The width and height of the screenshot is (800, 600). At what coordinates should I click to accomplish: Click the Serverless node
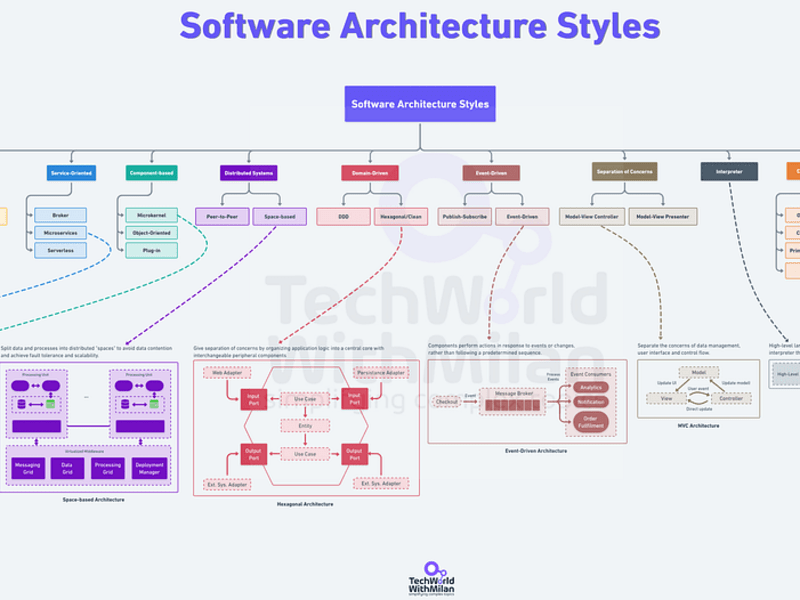[60, 251]
